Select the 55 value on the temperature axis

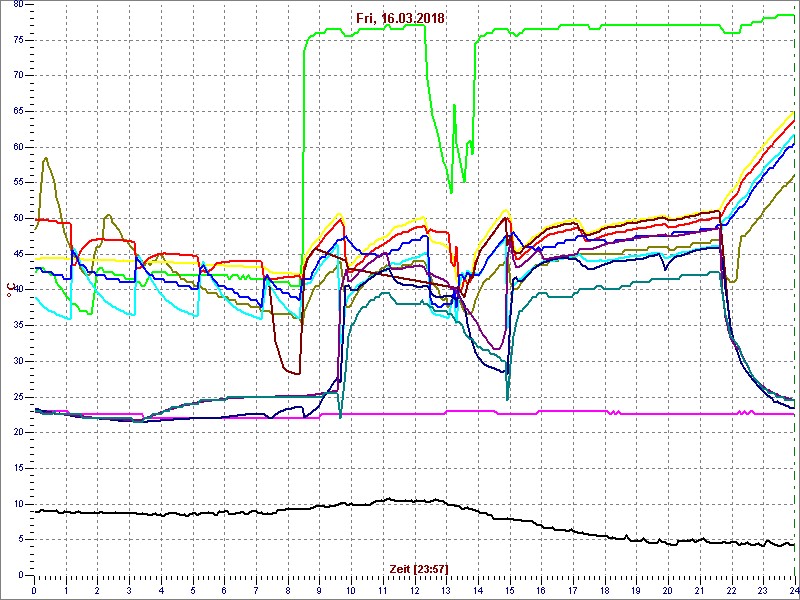point(18,183)
